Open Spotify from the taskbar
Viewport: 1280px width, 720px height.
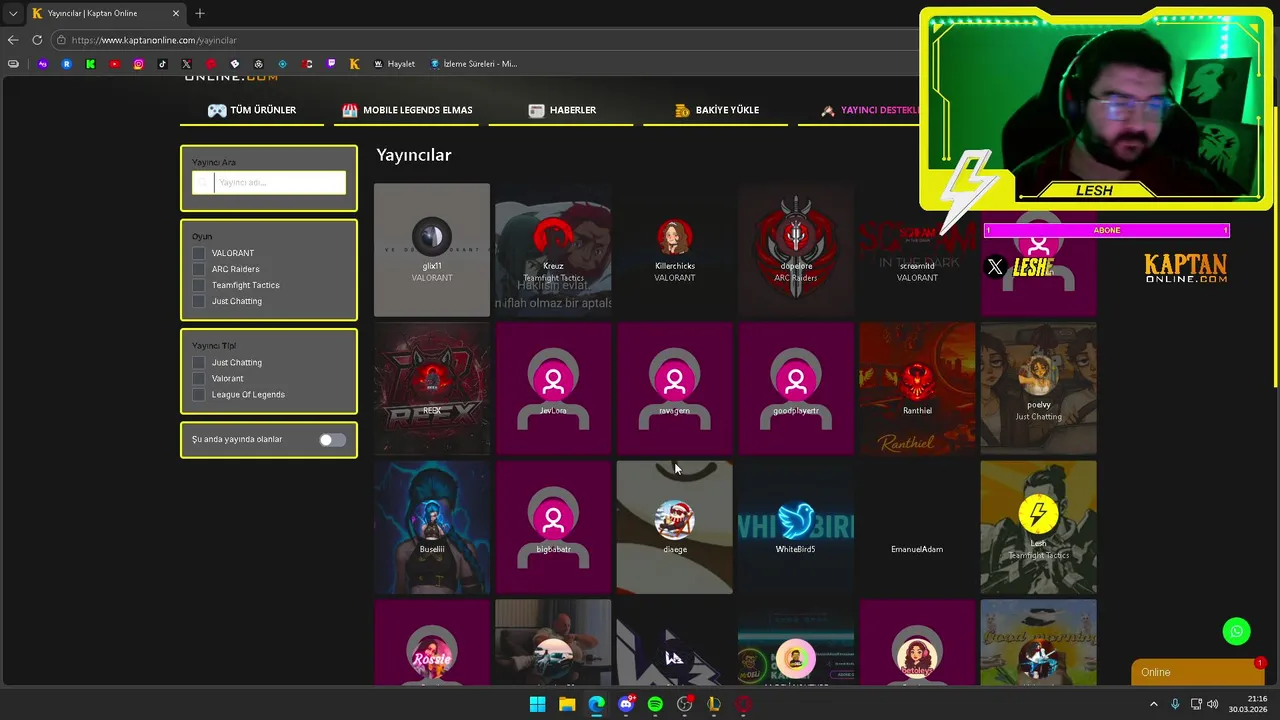tap(655, 704)
